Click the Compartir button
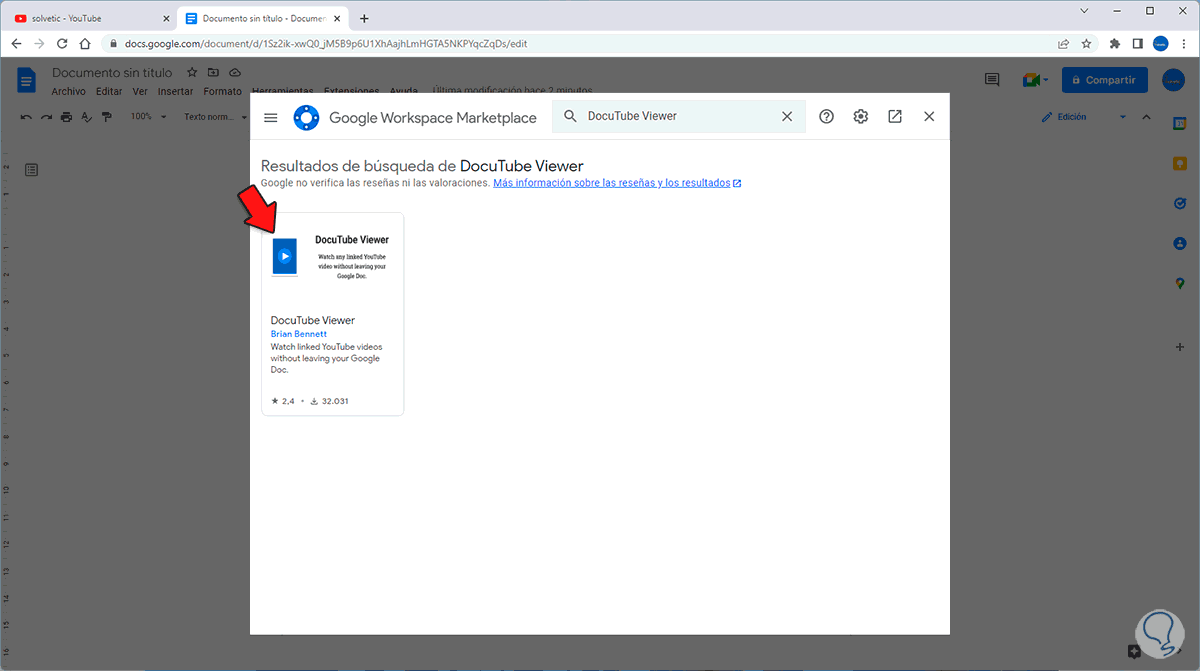The image size is (1200, 671). (1105, 80)
